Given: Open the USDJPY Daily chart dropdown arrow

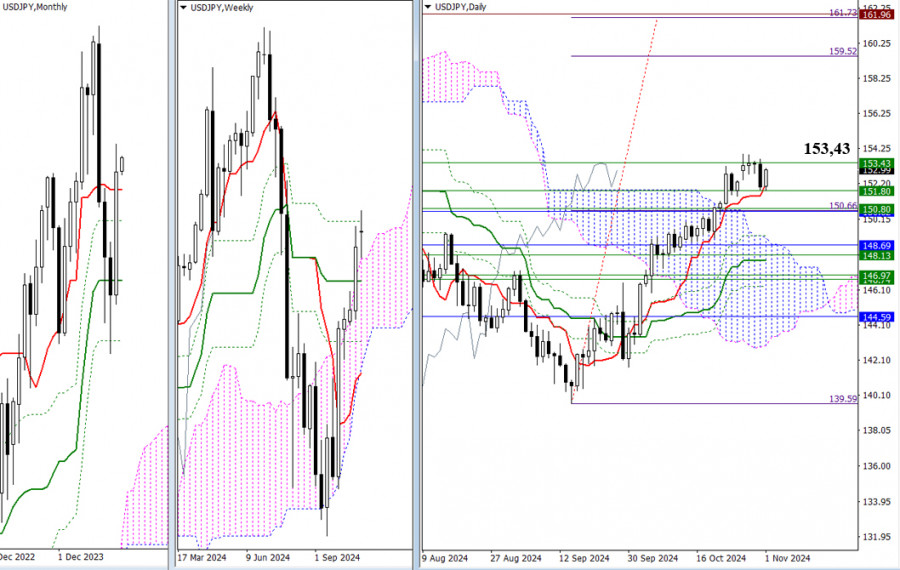Looking at the screenshot, I should coord(428,7).
